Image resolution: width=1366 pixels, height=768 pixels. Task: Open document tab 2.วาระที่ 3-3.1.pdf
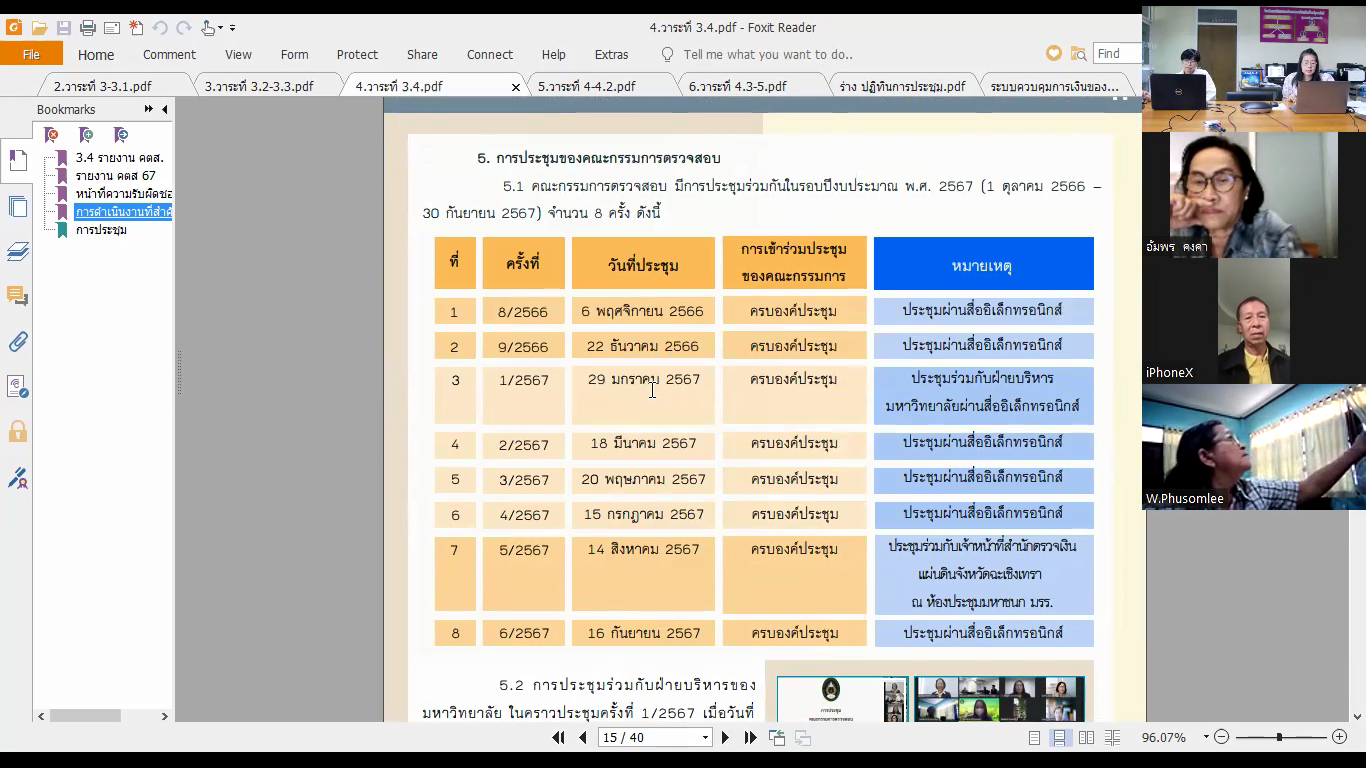(x=103, y=86)
